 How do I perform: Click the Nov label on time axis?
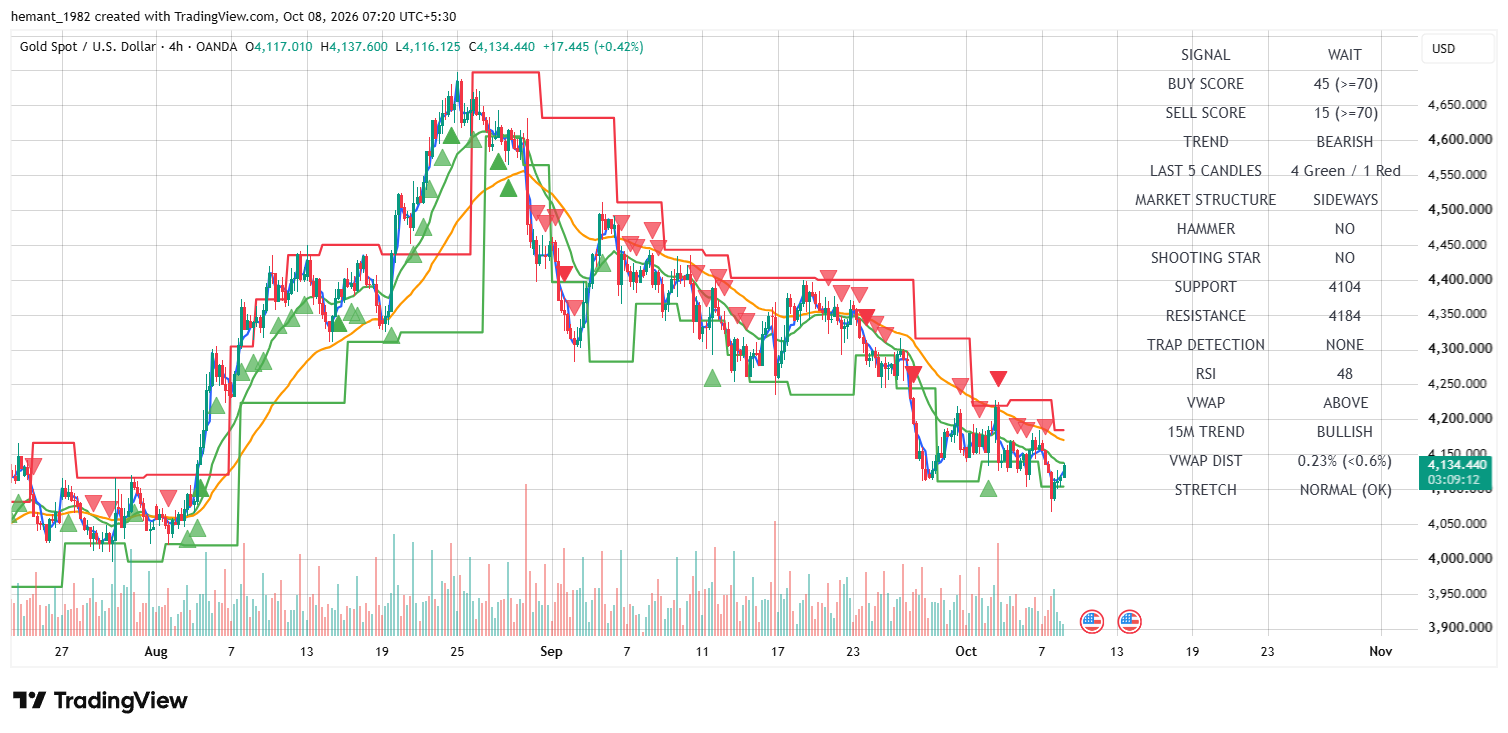1380,651
